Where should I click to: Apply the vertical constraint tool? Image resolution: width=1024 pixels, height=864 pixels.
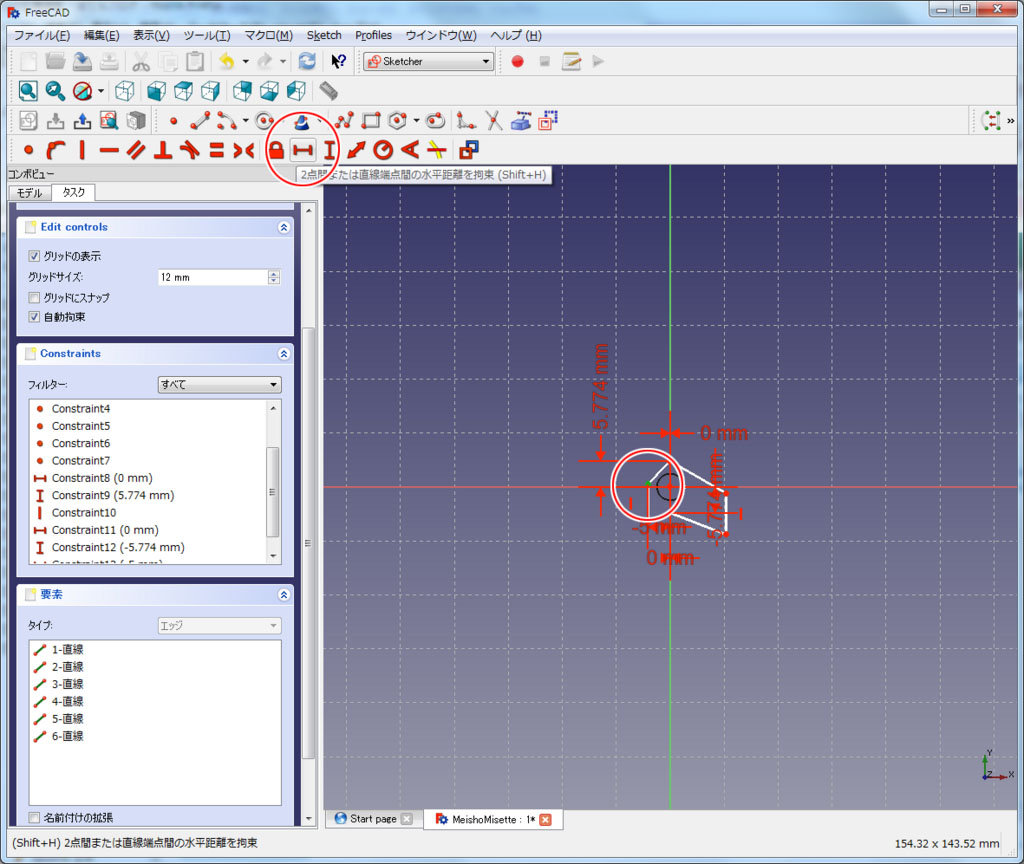pyautogui.click(x=82, y=150)
